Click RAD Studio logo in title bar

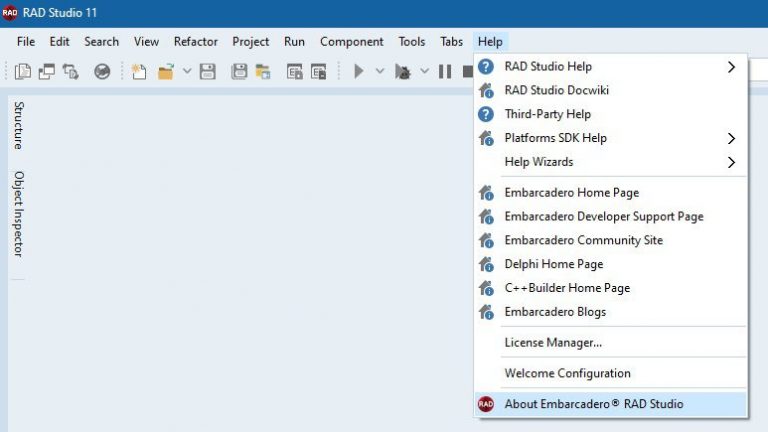point(10,13)
